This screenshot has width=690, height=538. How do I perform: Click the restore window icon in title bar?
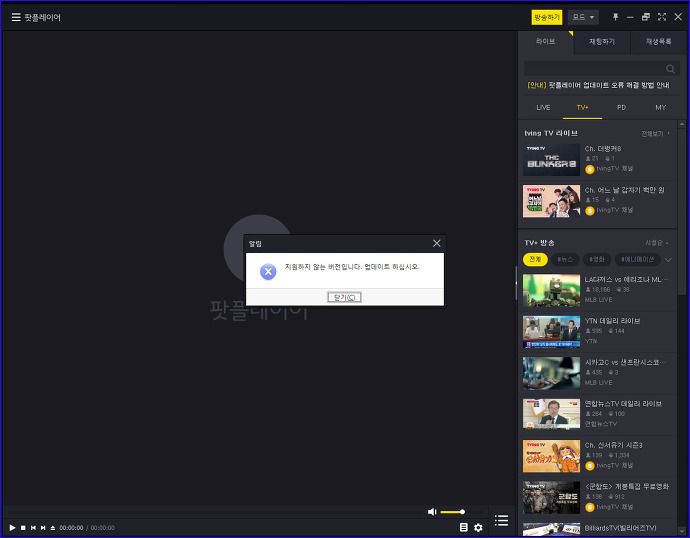646,17
